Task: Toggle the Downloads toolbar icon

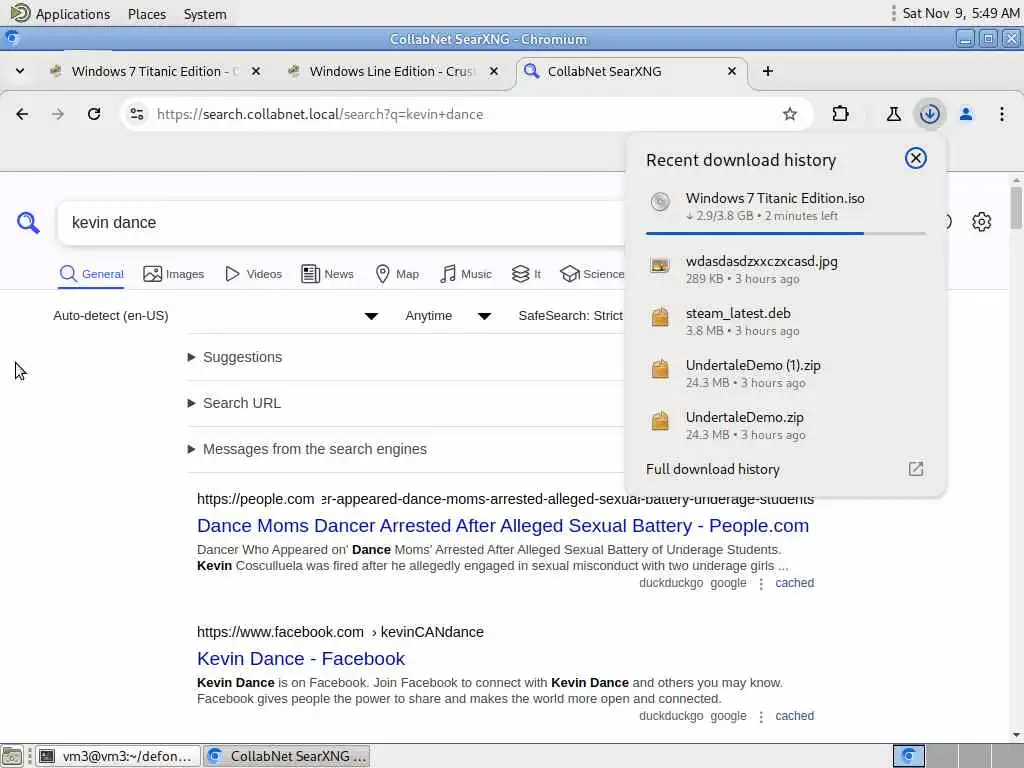Action: pyautogui.click(x=929, y=114)
